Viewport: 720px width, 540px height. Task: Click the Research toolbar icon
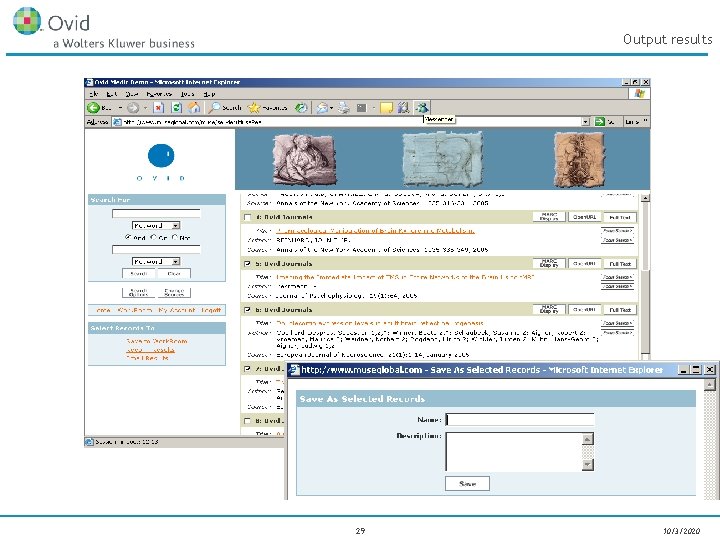pos(404,108)
